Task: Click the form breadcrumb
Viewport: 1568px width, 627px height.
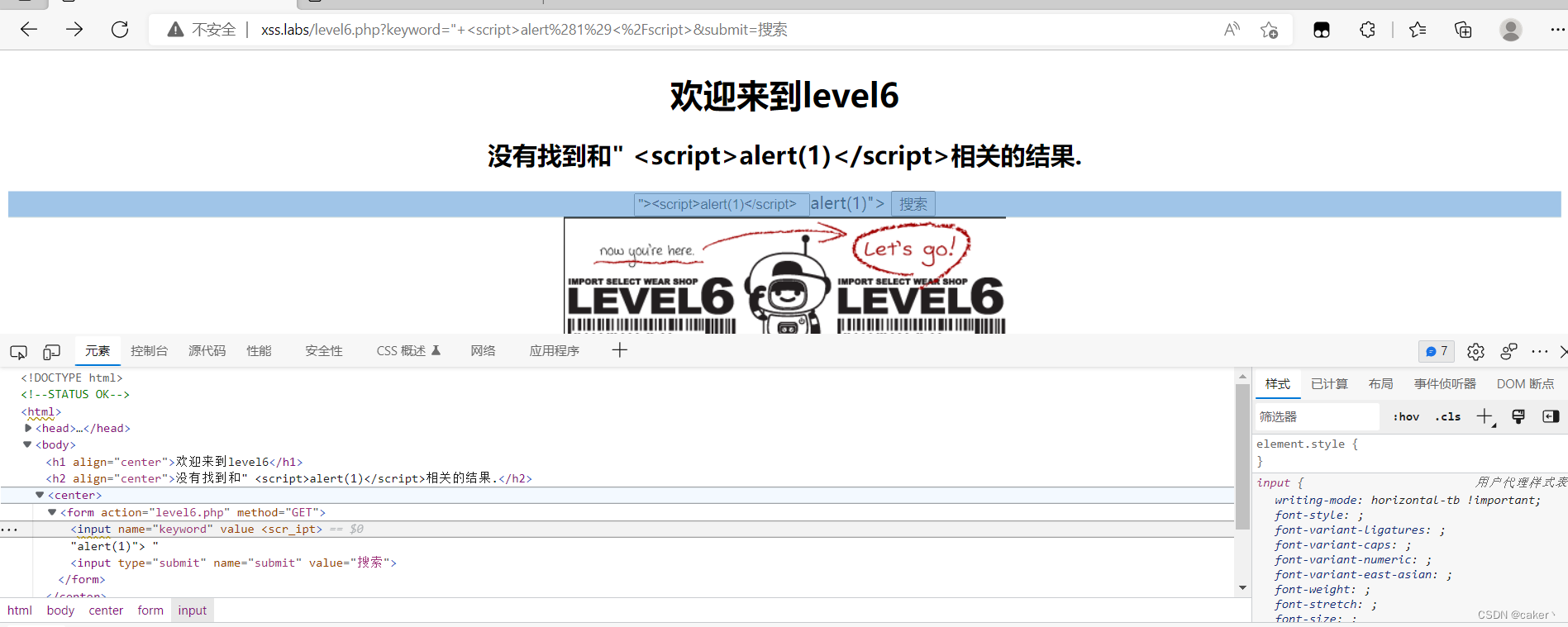Action: click(150, 610)
